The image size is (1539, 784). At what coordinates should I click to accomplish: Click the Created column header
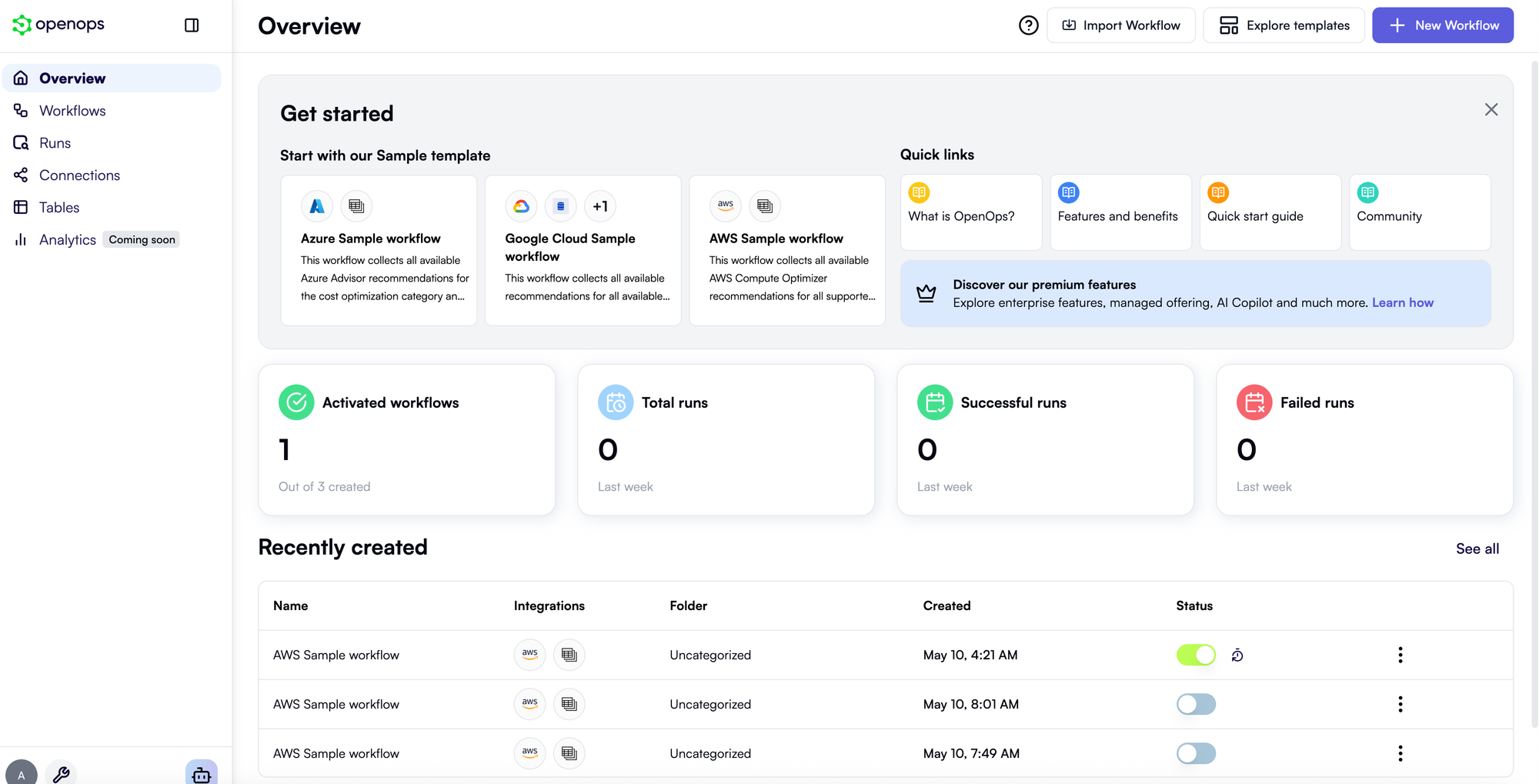pyautogui.click(x=946, y=606)
